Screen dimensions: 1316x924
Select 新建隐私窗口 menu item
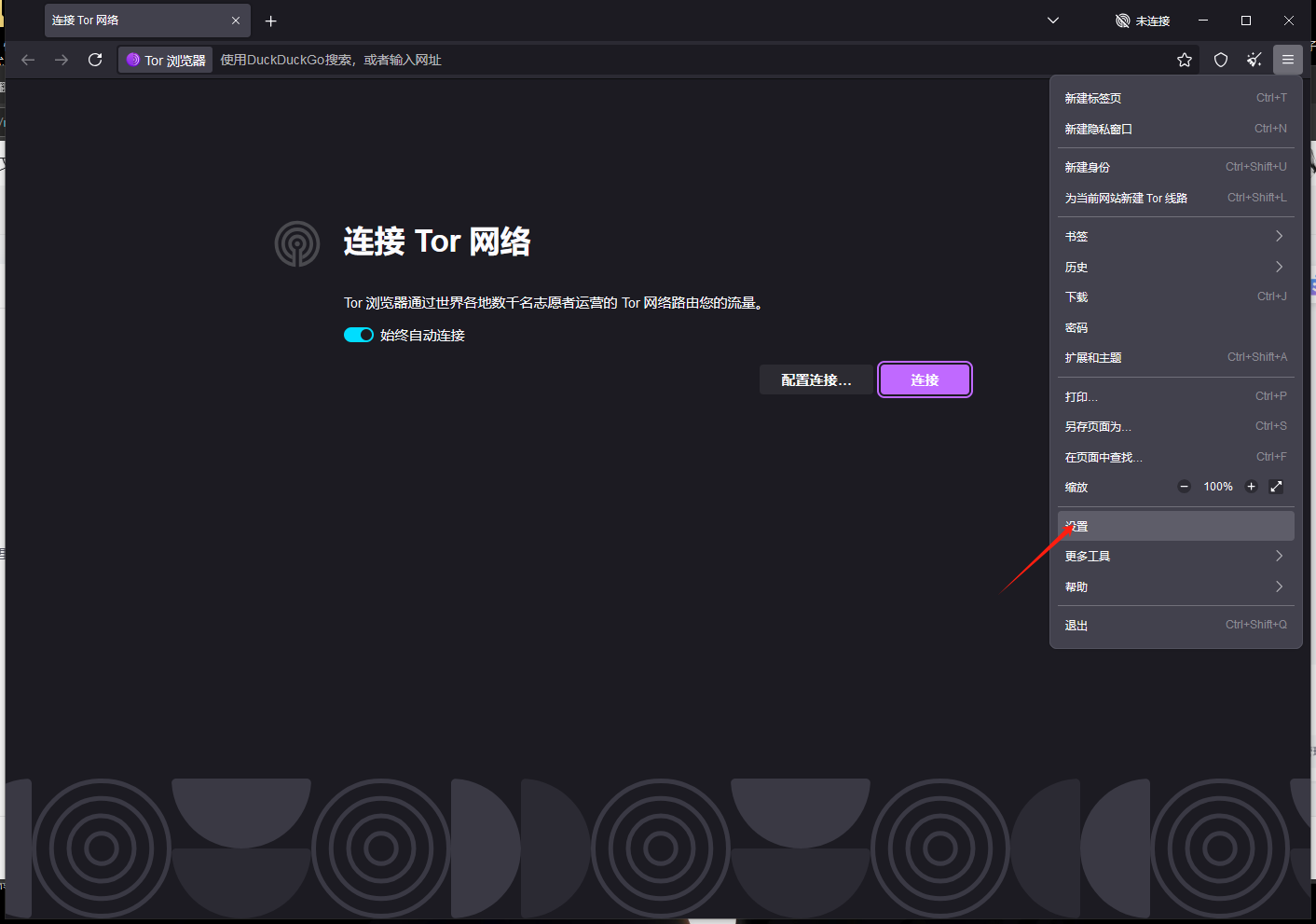point(1176,129)
